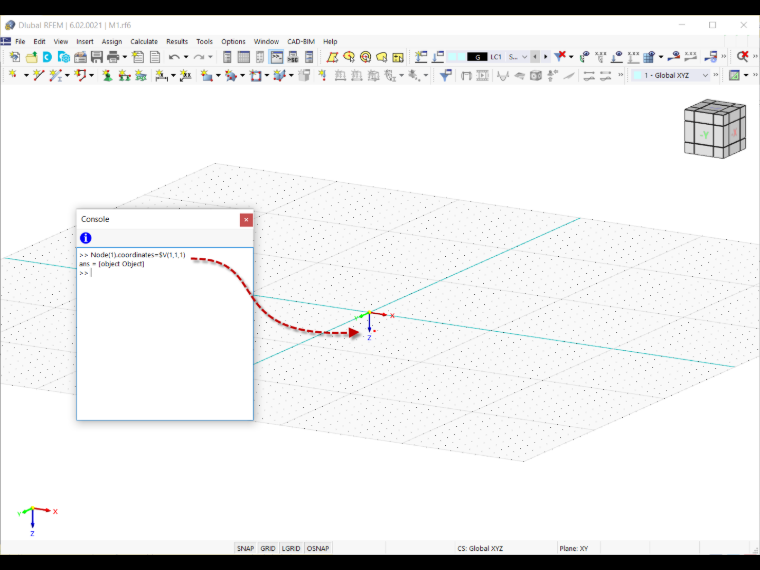Expand the Undo history dropdown arrow
Image resolution: width=760 pixels, height=570 pixels.
click(186, 57)
